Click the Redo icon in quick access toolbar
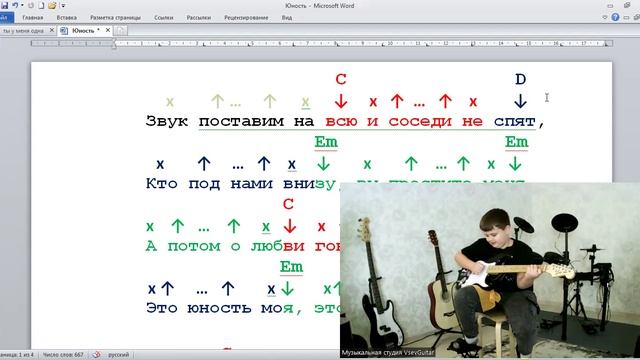Viewport: 640px width, 360px height. 31,6
